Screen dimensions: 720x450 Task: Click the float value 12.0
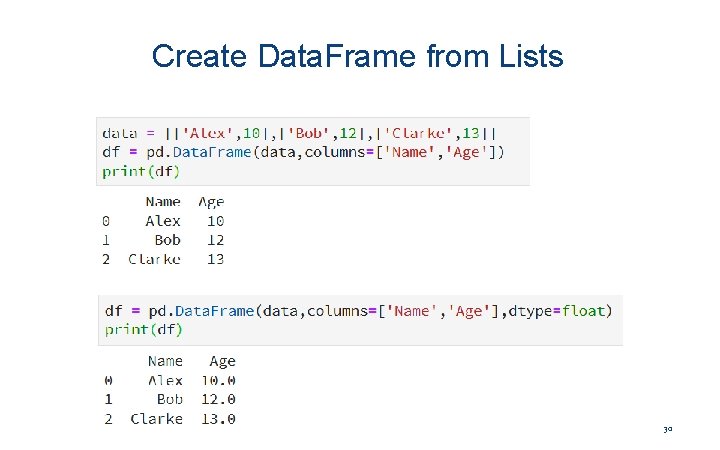tap(218, 399)
